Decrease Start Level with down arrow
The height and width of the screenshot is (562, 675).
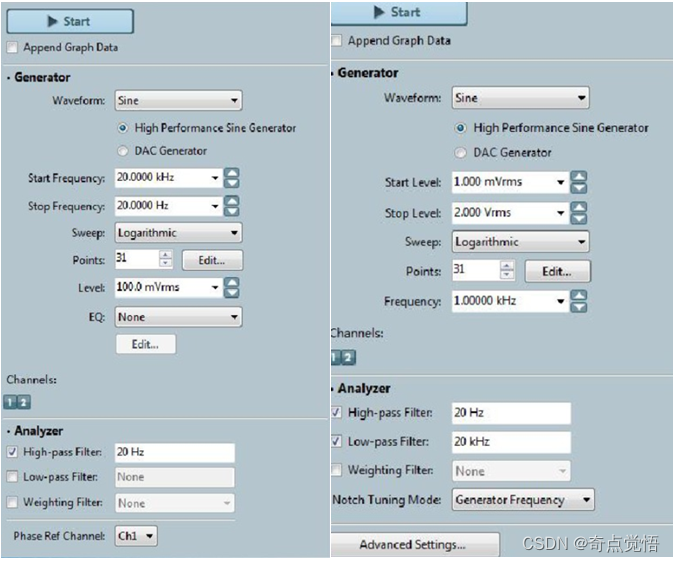[579, 188]
